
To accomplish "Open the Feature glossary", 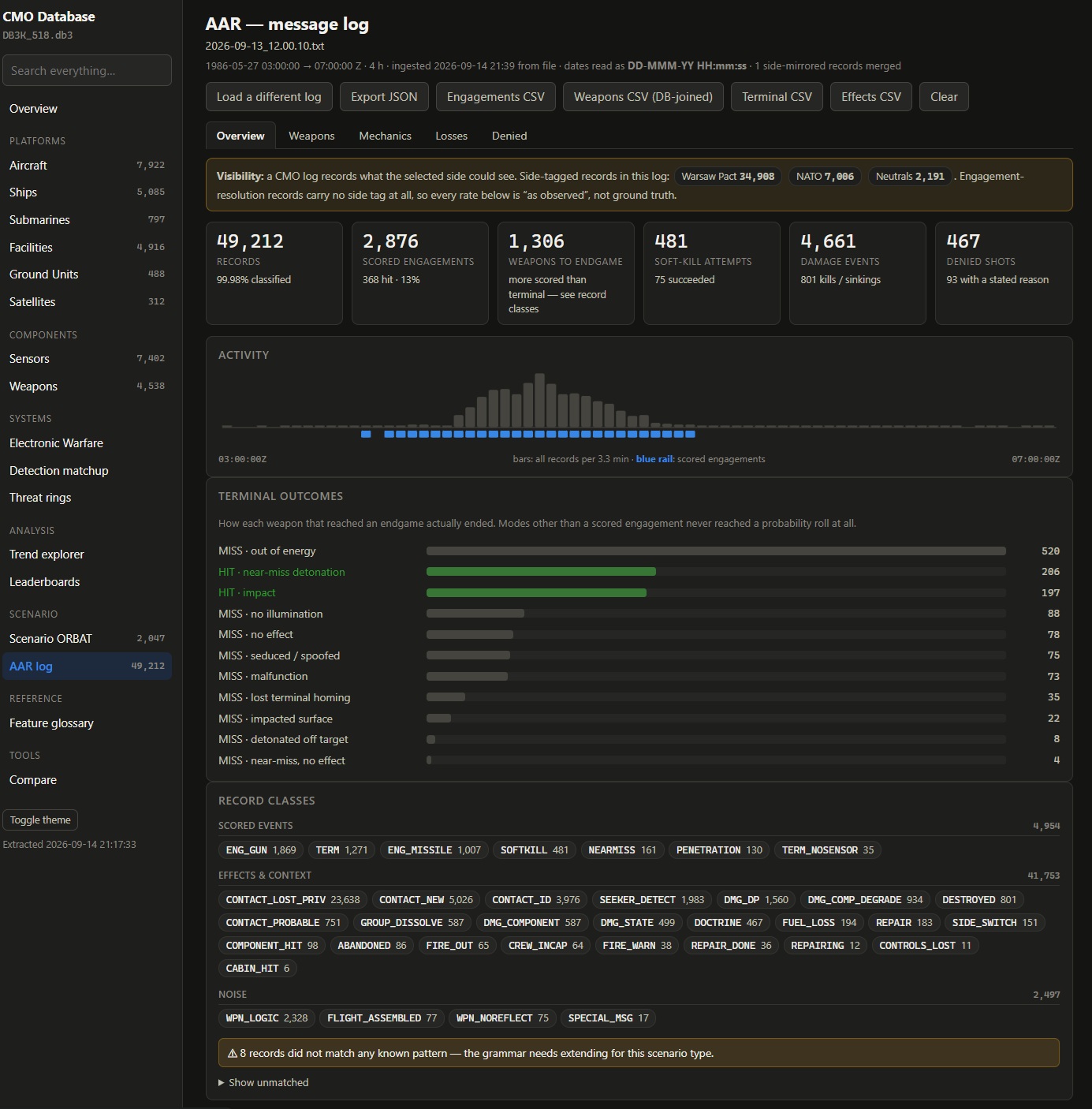I will (x=87, y=723).
